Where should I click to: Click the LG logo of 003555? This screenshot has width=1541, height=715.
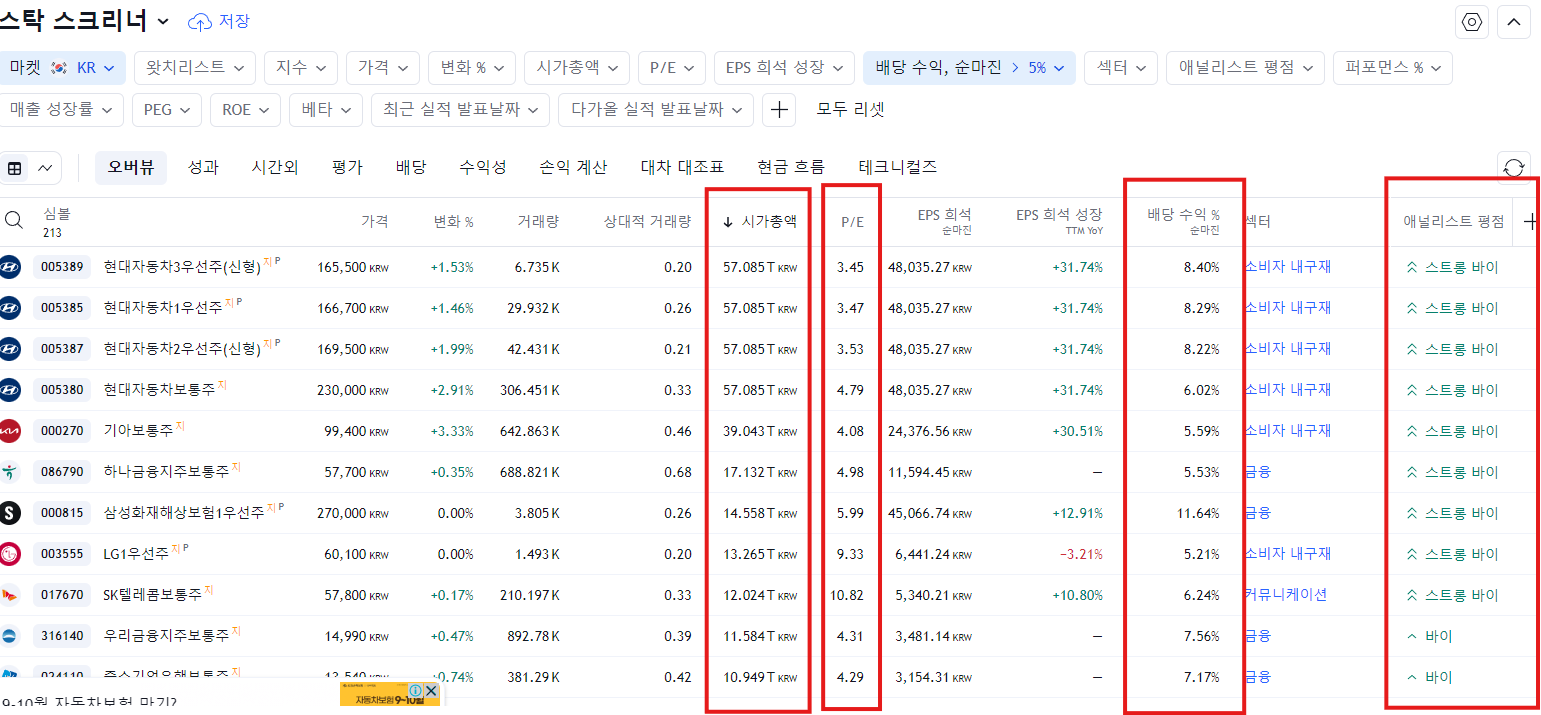[10, 554]
